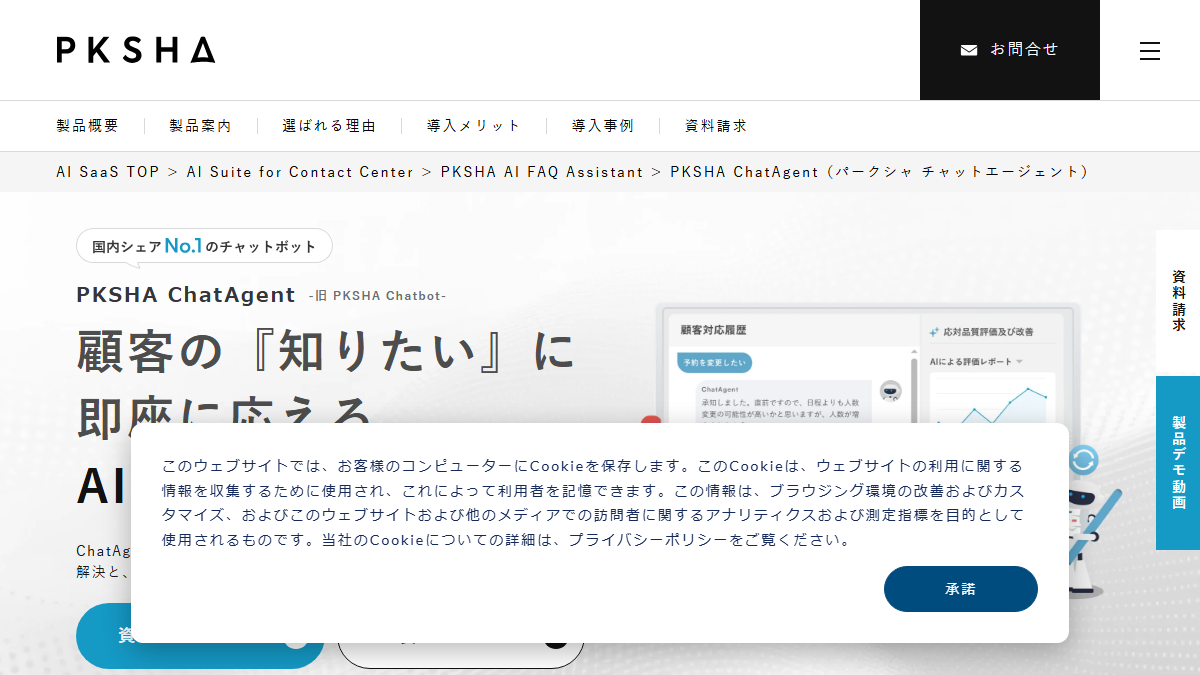The width and height of the screenshot is (1200, 675).
Task: Click the 旧 PKSHA Chatbot subtitle text
Action: click(x=378, y=296)
